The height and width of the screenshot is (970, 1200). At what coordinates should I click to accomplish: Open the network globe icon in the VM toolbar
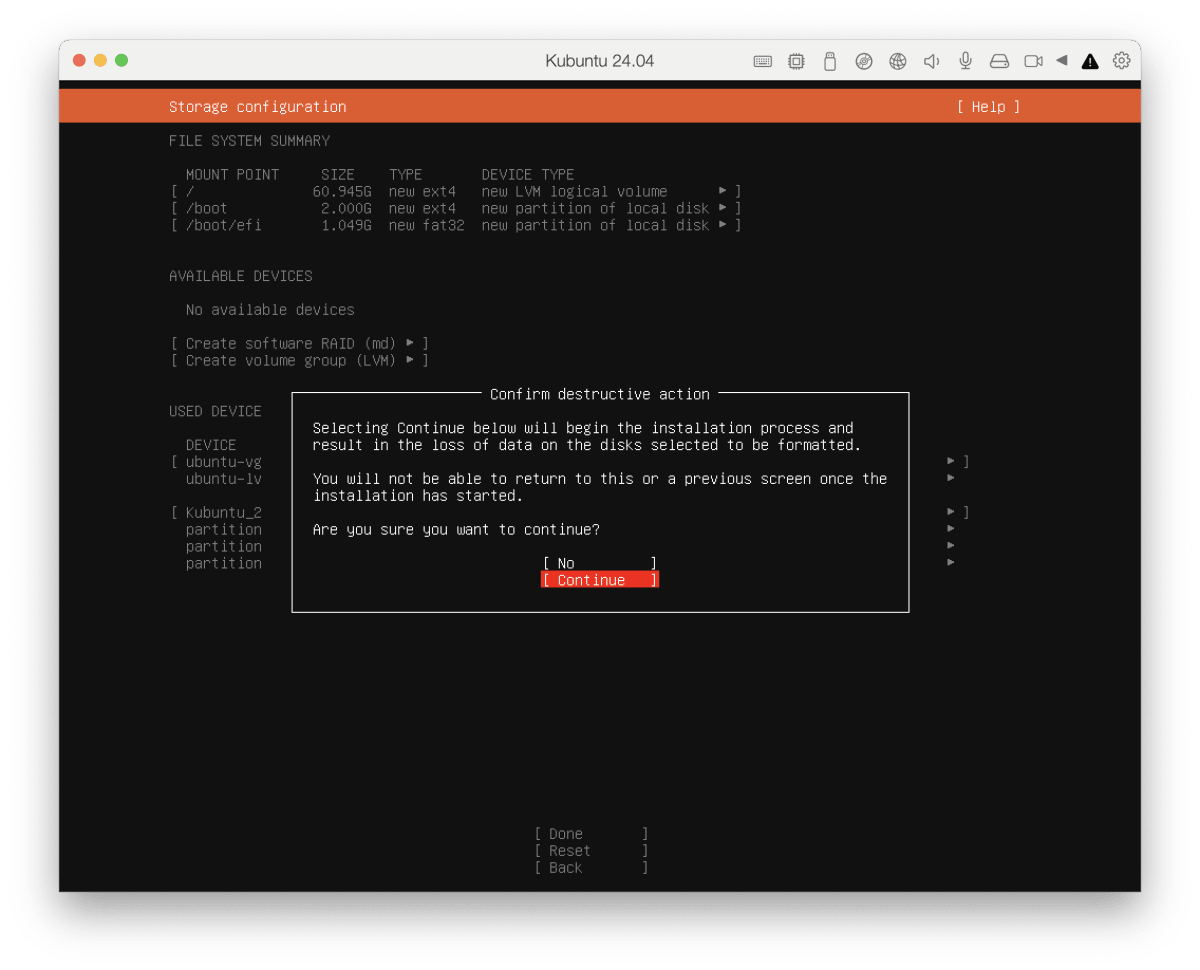pyautogui.click(x=898, y=61)
